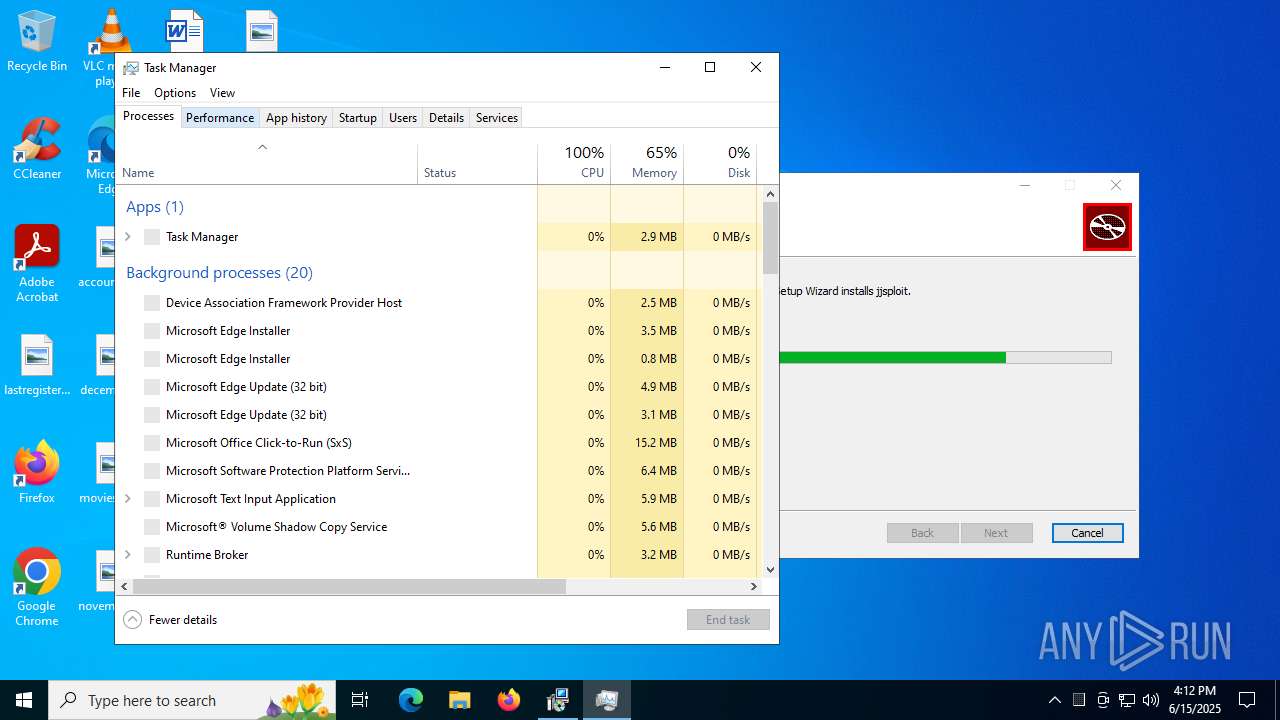This screenshot has width=1280, height=720.
Task: Click the taskbar search box
Action: pyautogui.click(x=193, y=700)
